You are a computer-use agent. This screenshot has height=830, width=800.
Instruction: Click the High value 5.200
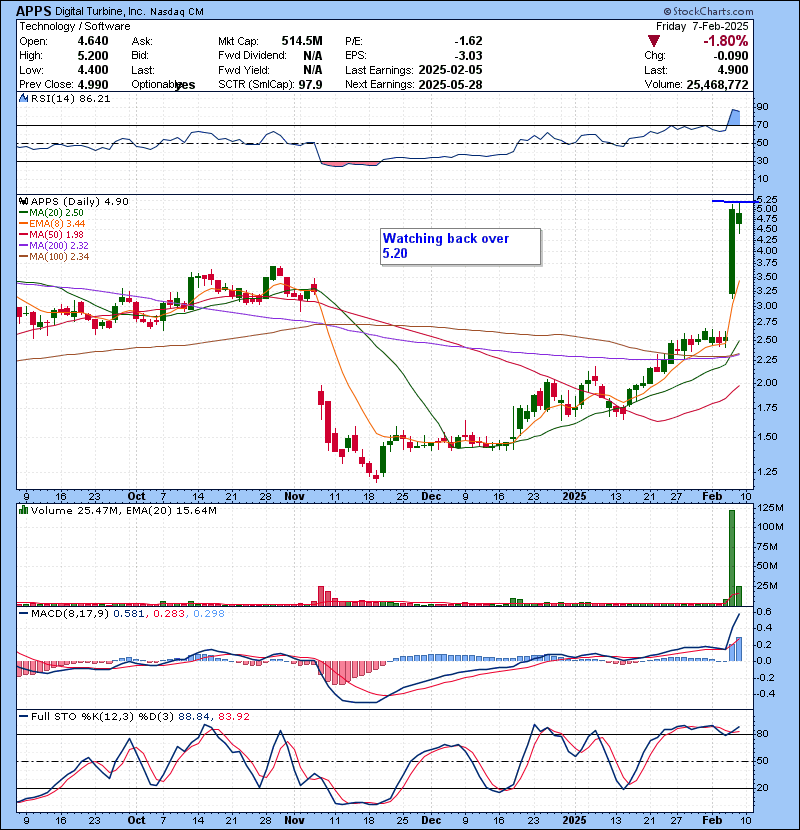coord(93,56)
